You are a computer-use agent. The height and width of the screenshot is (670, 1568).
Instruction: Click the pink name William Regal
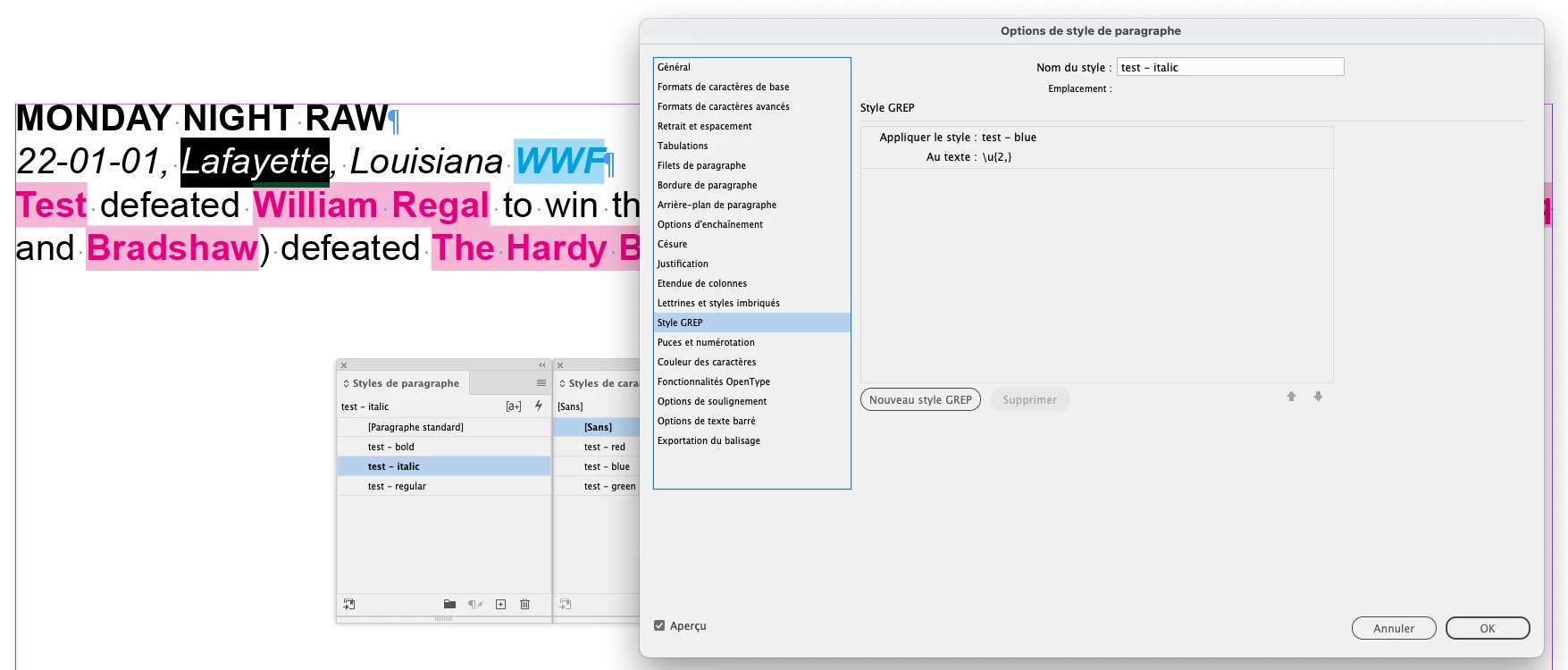371,205
